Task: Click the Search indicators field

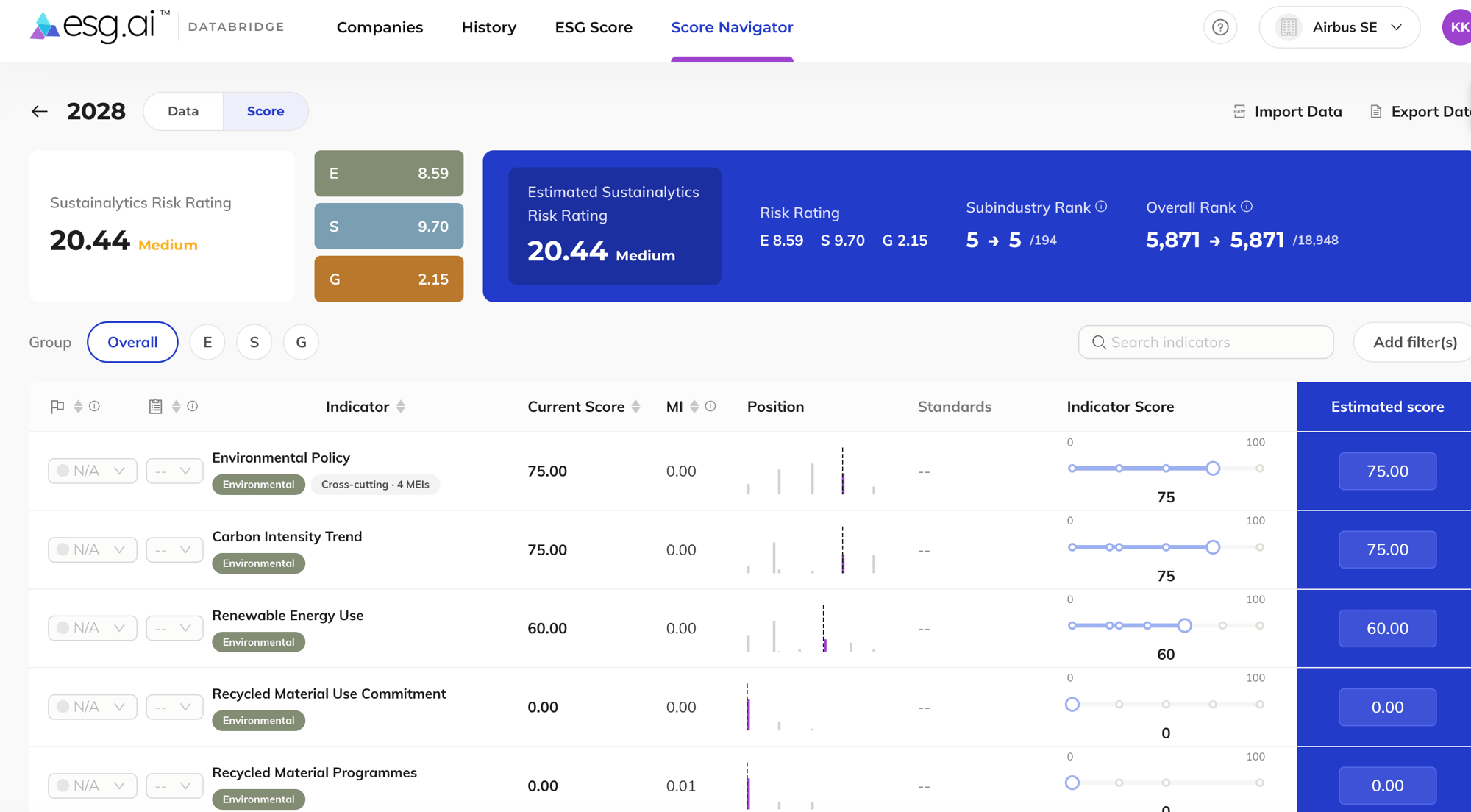Action: [1205, 342]
